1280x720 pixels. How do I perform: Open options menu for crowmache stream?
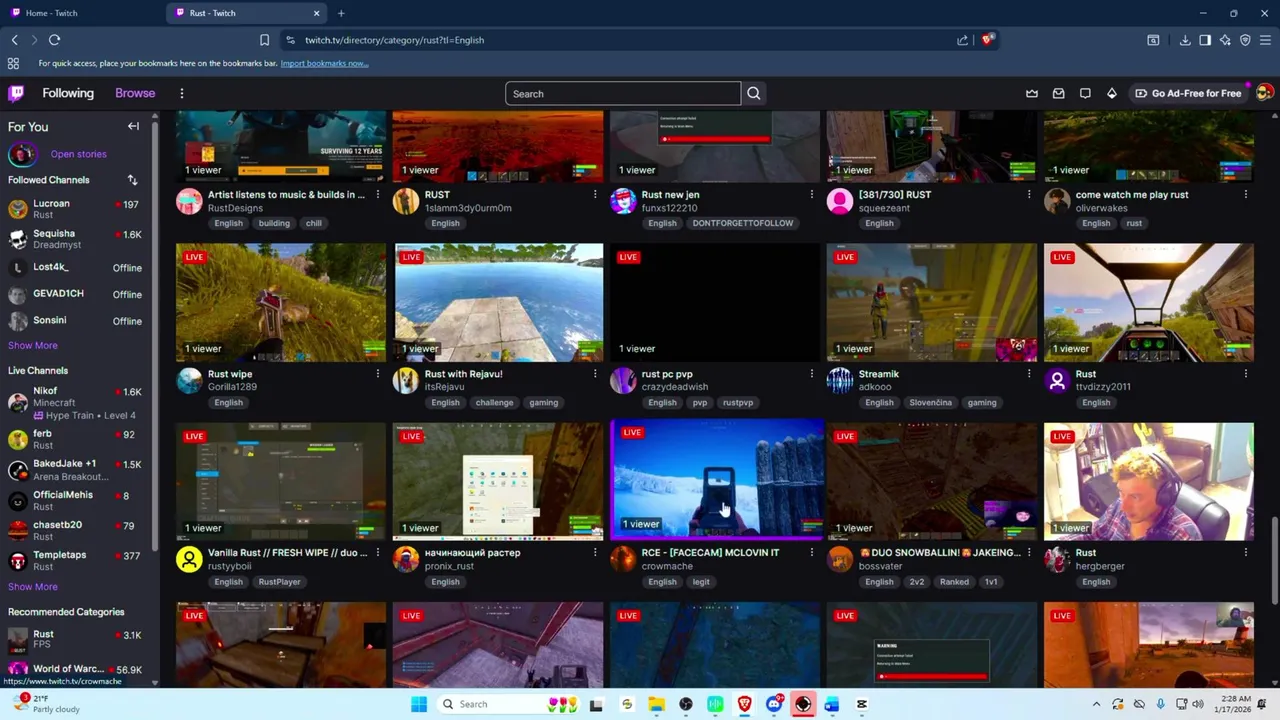click(x=812, y=552)
